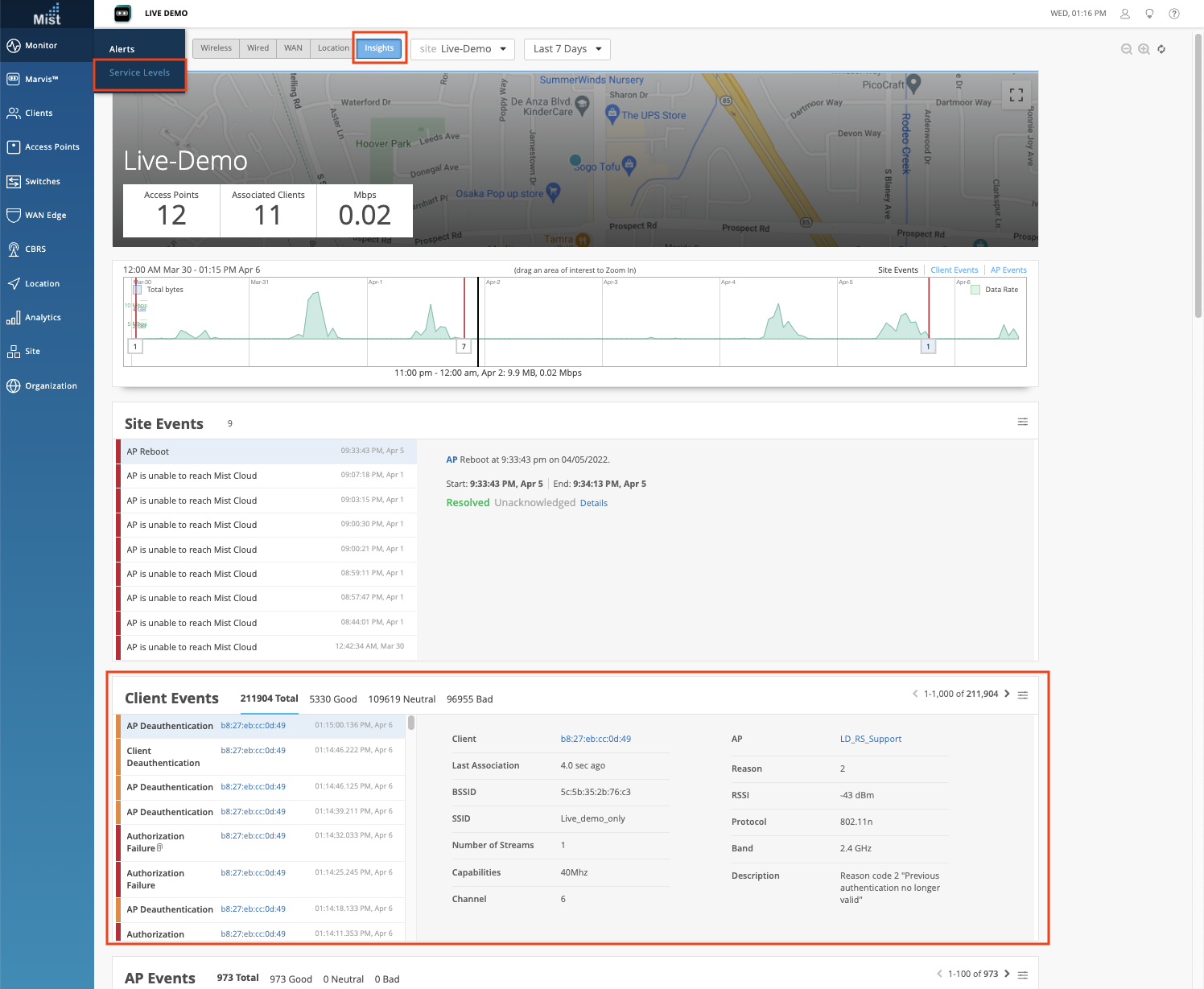This screenshot has width=1204, height=989.
Task: Open the site Live-Demo dropdown
Action: (x=463, y=49)
